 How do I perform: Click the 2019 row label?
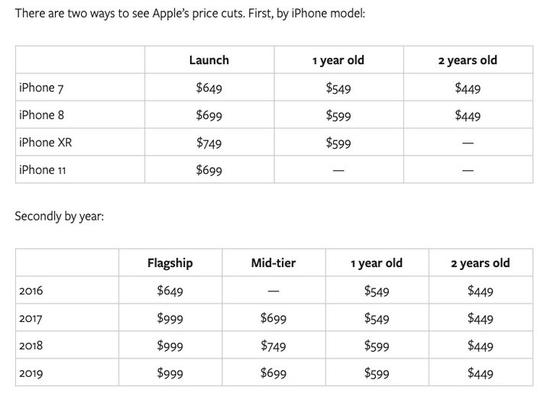[x=31, y=373]
